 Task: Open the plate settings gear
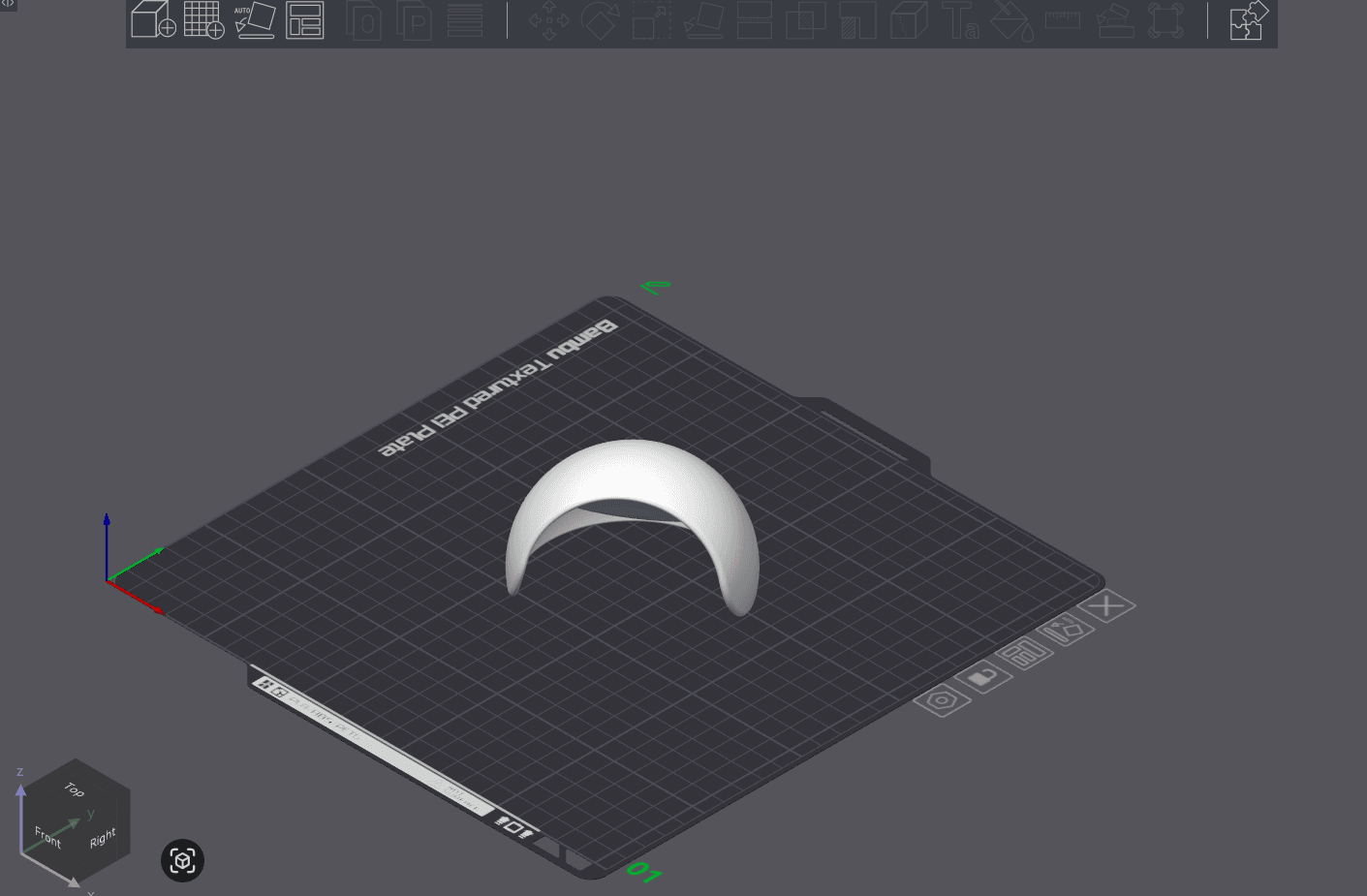click(941, 699)
